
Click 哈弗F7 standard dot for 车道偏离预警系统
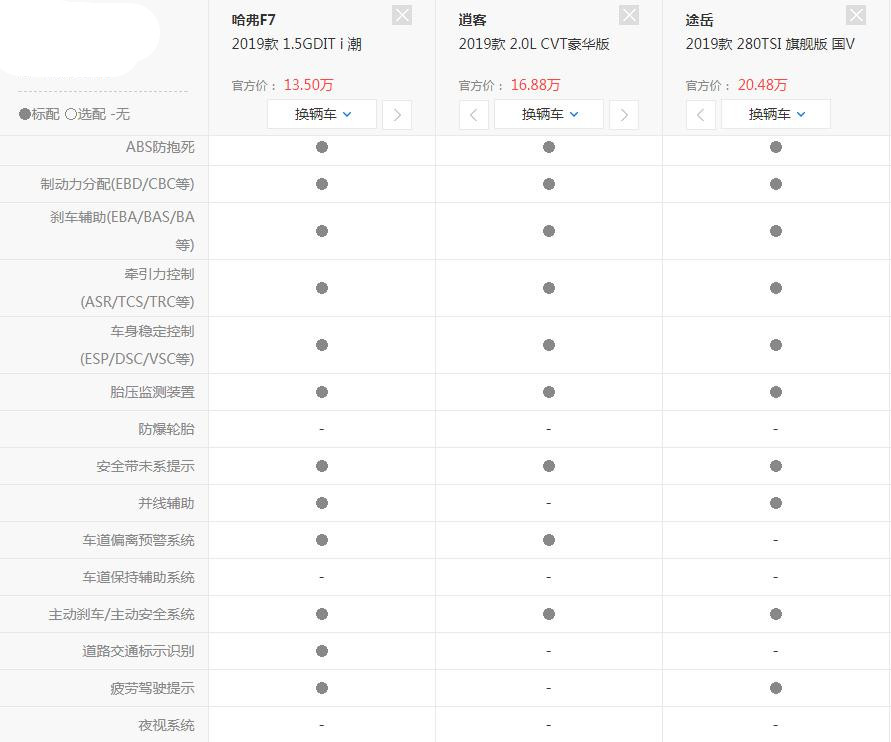click(322, 540)
